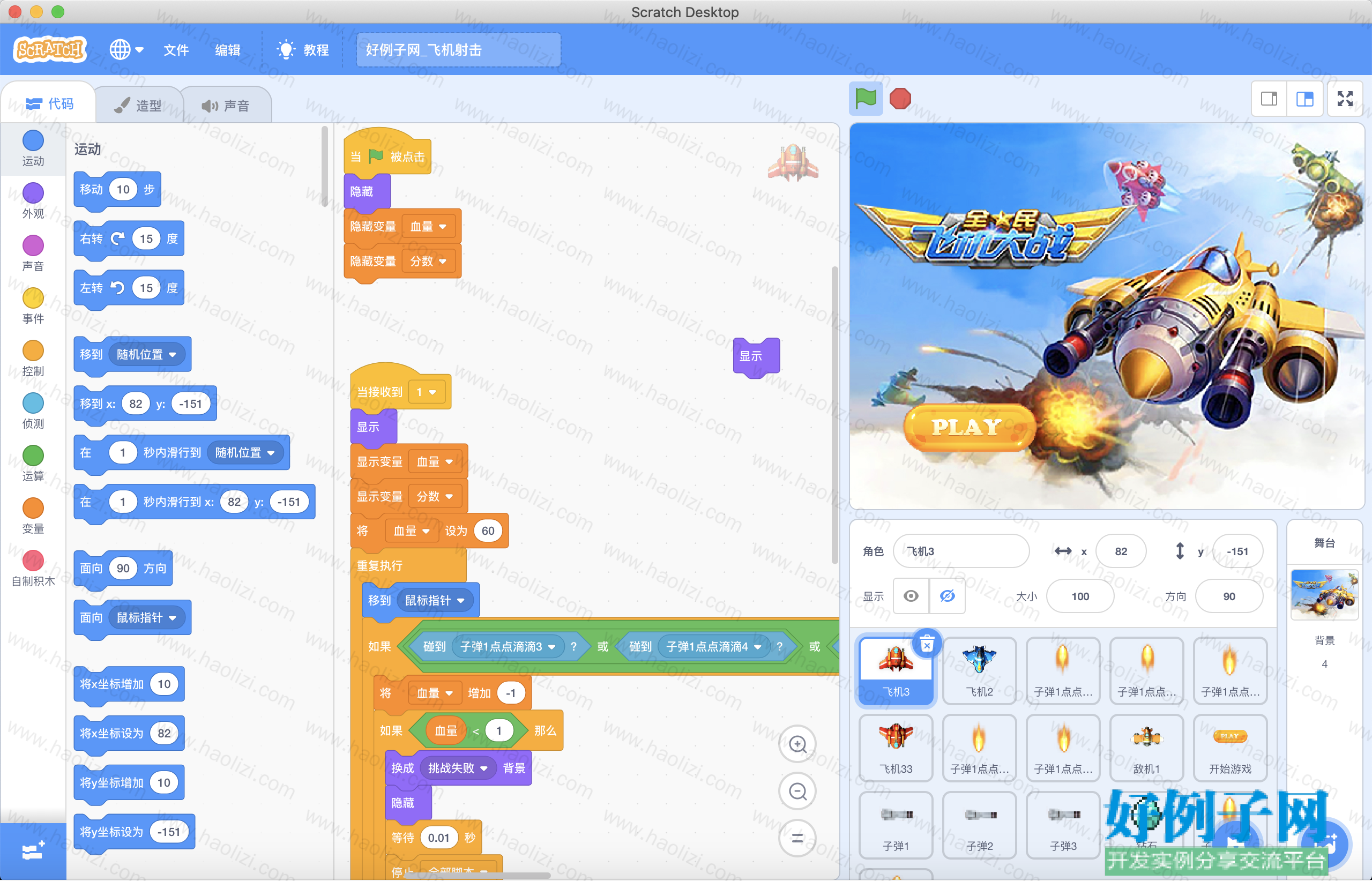Edit the sprite y coordinate field

point(1237,551)
